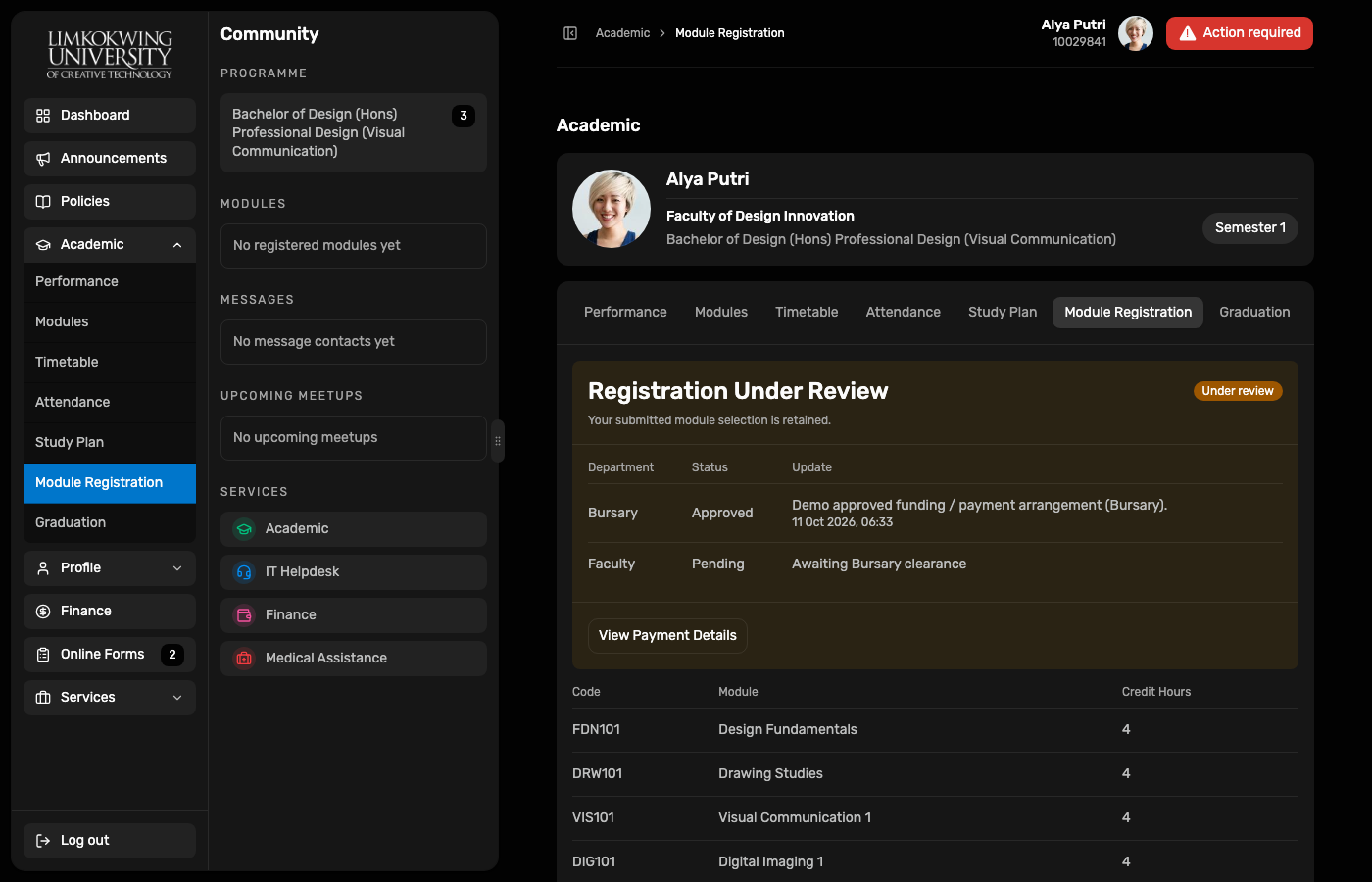Click the Dashboard grid icon
This screenshot has width=1372, height=882.
[43, 116]
